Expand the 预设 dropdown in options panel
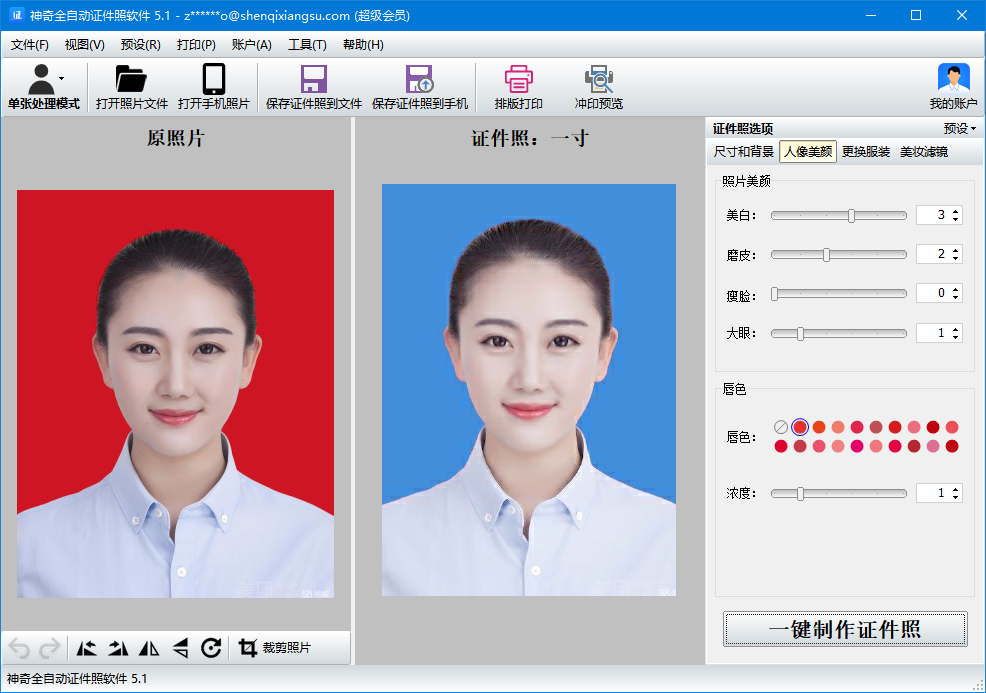 [x=960, y=129]
